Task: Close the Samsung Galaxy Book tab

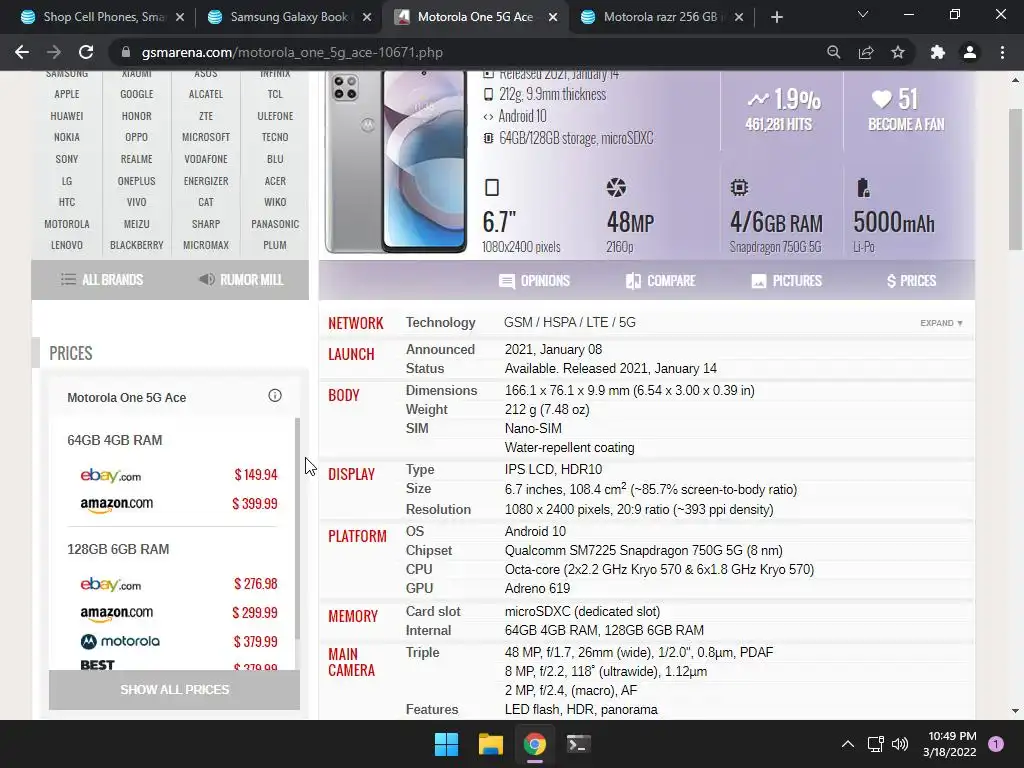Action: pos(367,17)
